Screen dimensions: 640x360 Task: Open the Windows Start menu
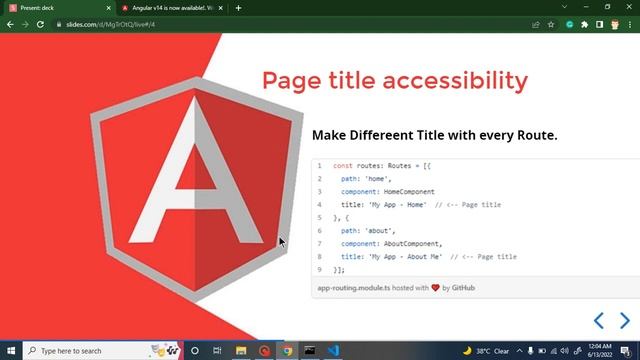(11, 351)
